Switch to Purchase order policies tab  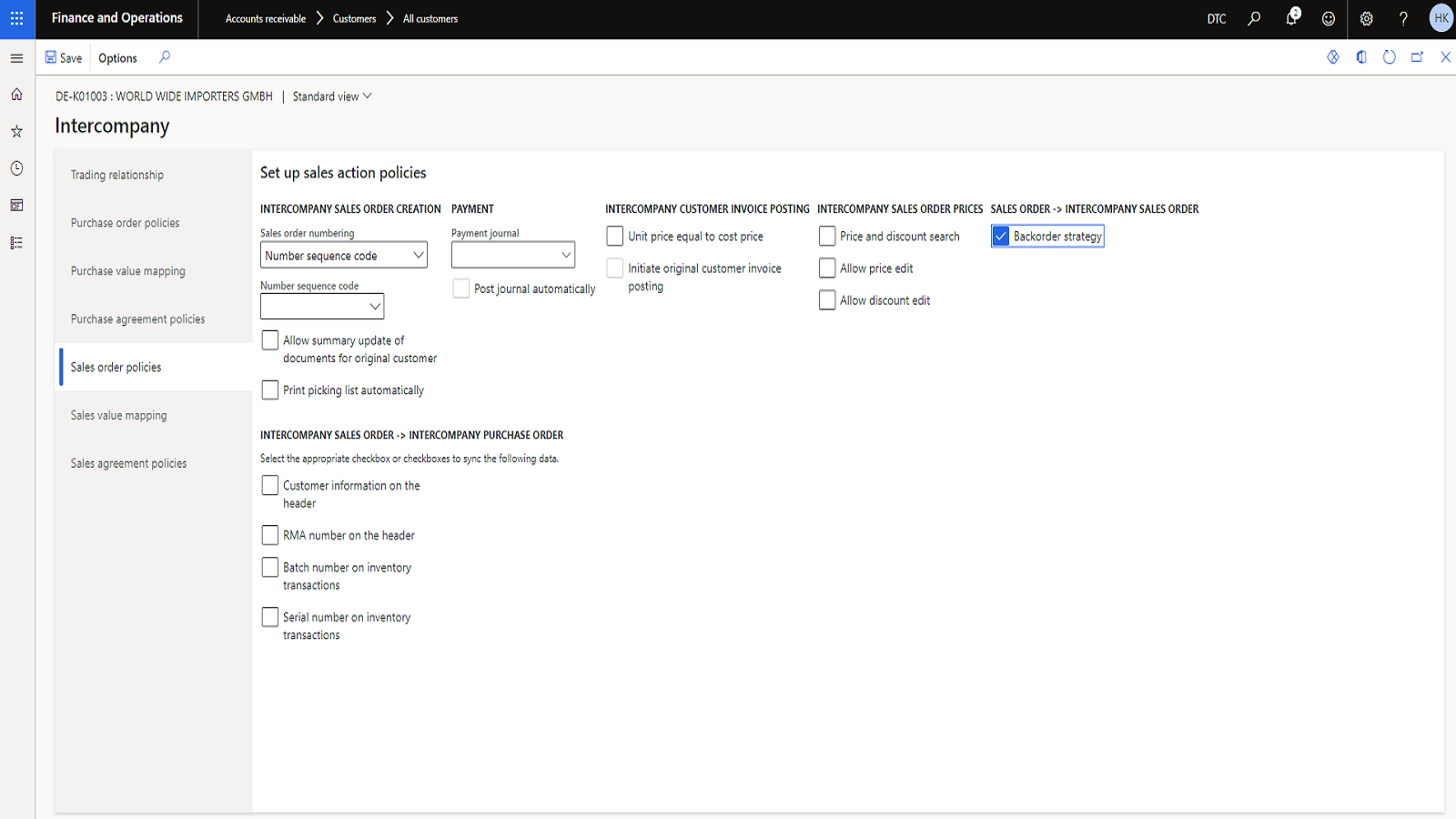(x=126, y=223)
